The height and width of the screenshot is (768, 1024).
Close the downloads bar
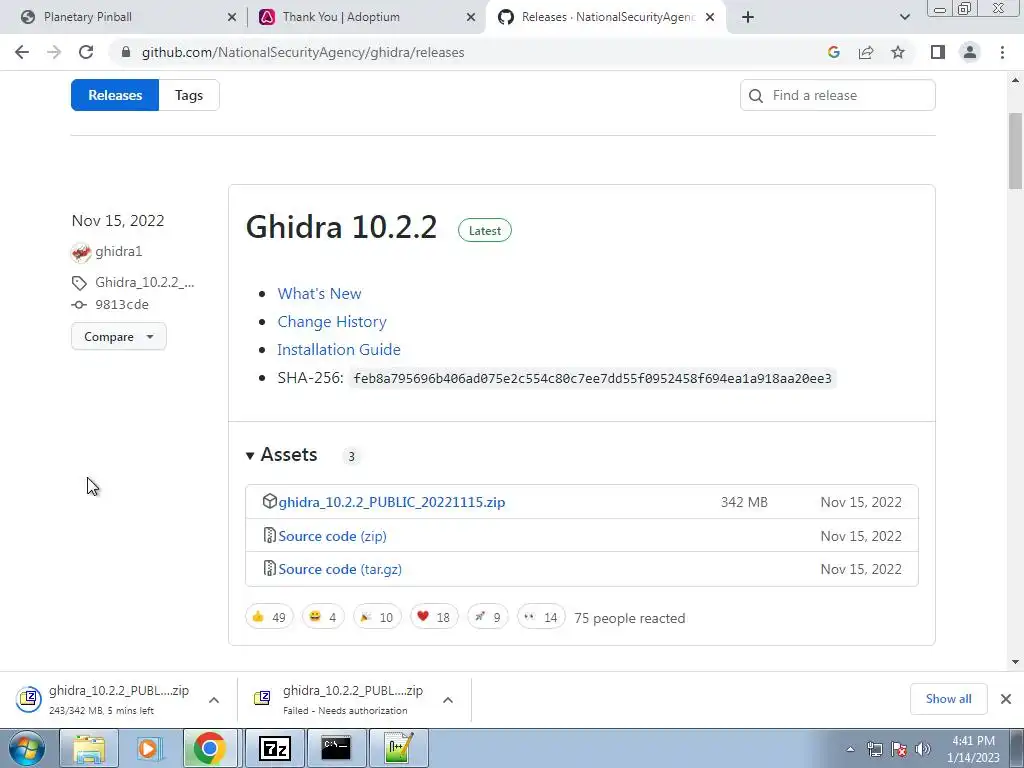(x=1006, y=699)
